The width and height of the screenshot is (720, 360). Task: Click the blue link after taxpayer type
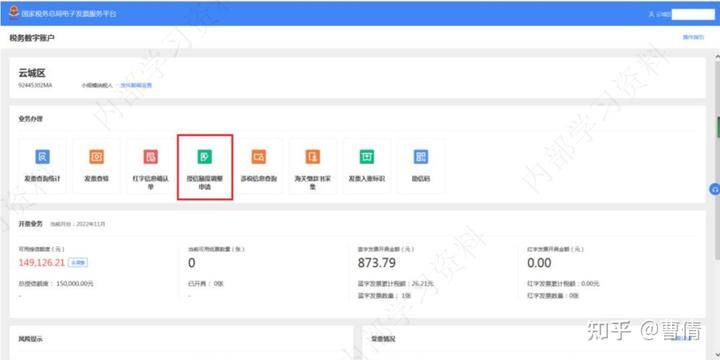tap(136, 85)
